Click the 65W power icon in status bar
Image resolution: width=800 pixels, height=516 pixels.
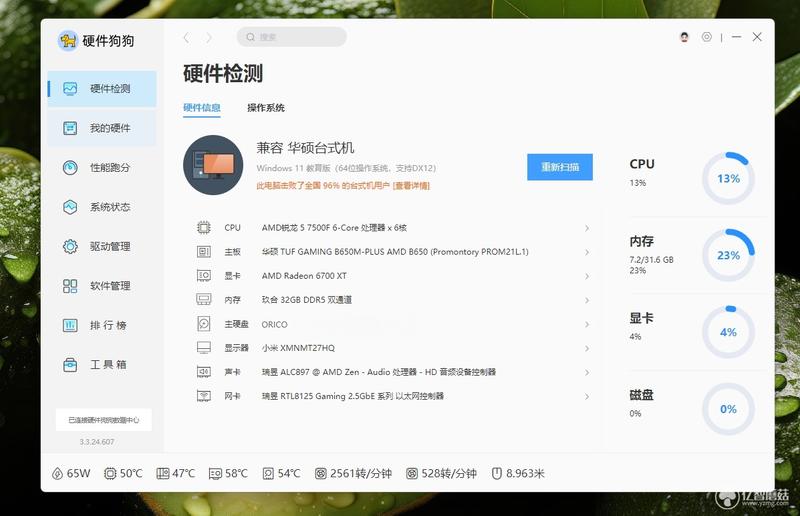tap(57, 474)
